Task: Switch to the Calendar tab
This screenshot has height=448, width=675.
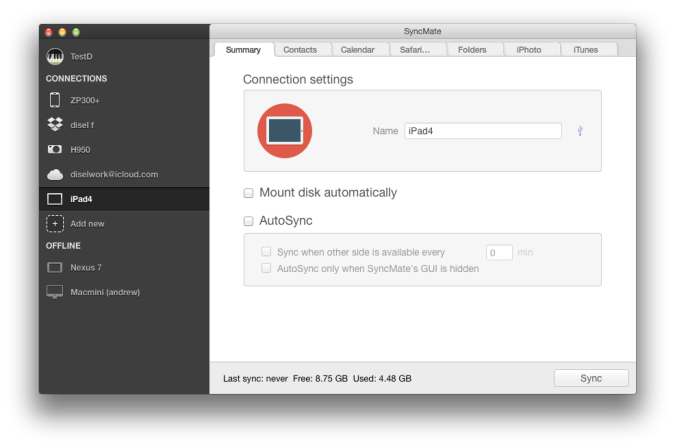Action: pos(358,50)
